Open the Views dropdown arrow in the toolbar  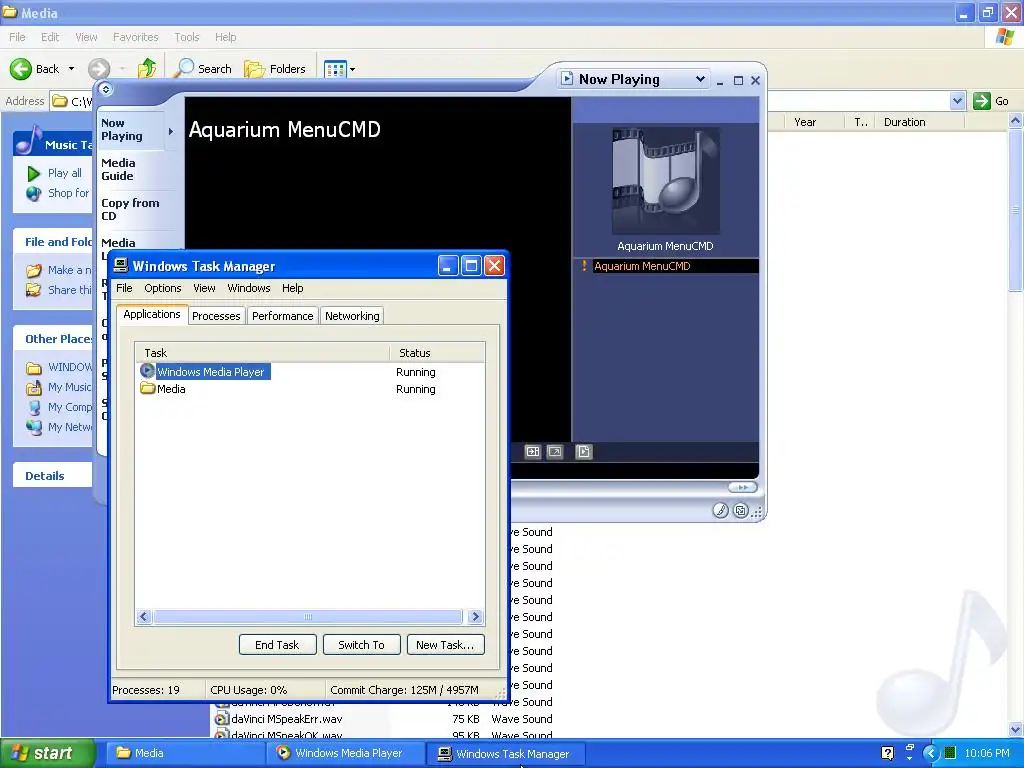[352, 69]
